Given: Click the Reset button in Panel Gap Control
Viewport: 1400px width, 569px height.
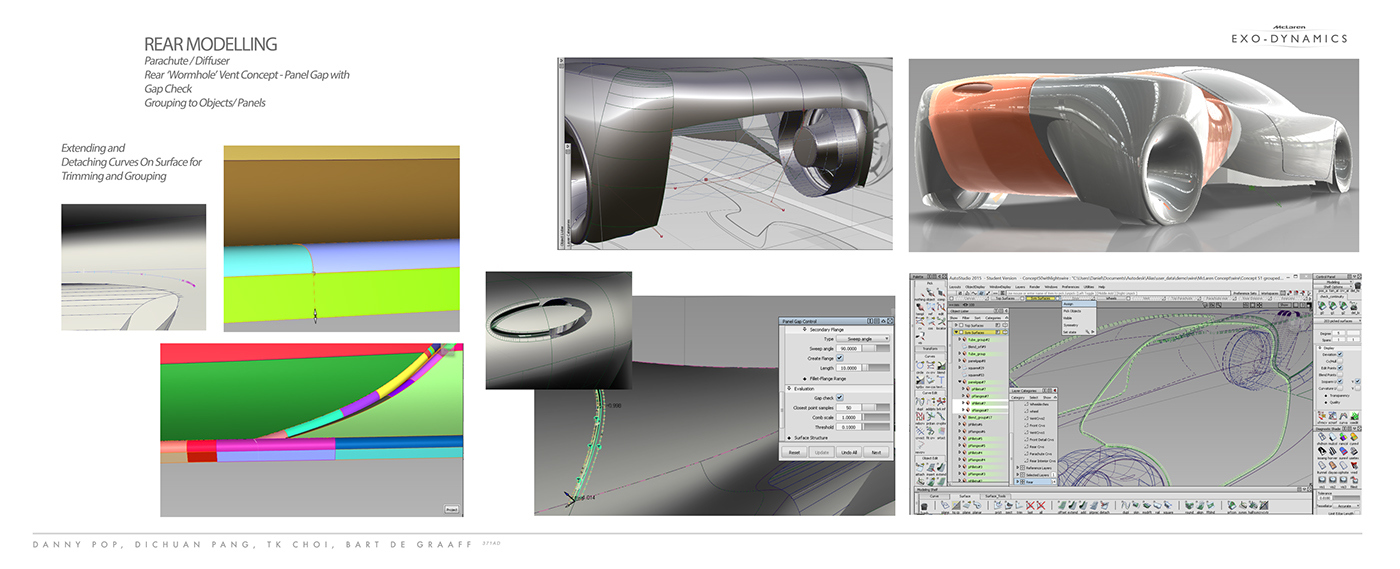Looking at the screenshot, I should (x=794, y=453).
